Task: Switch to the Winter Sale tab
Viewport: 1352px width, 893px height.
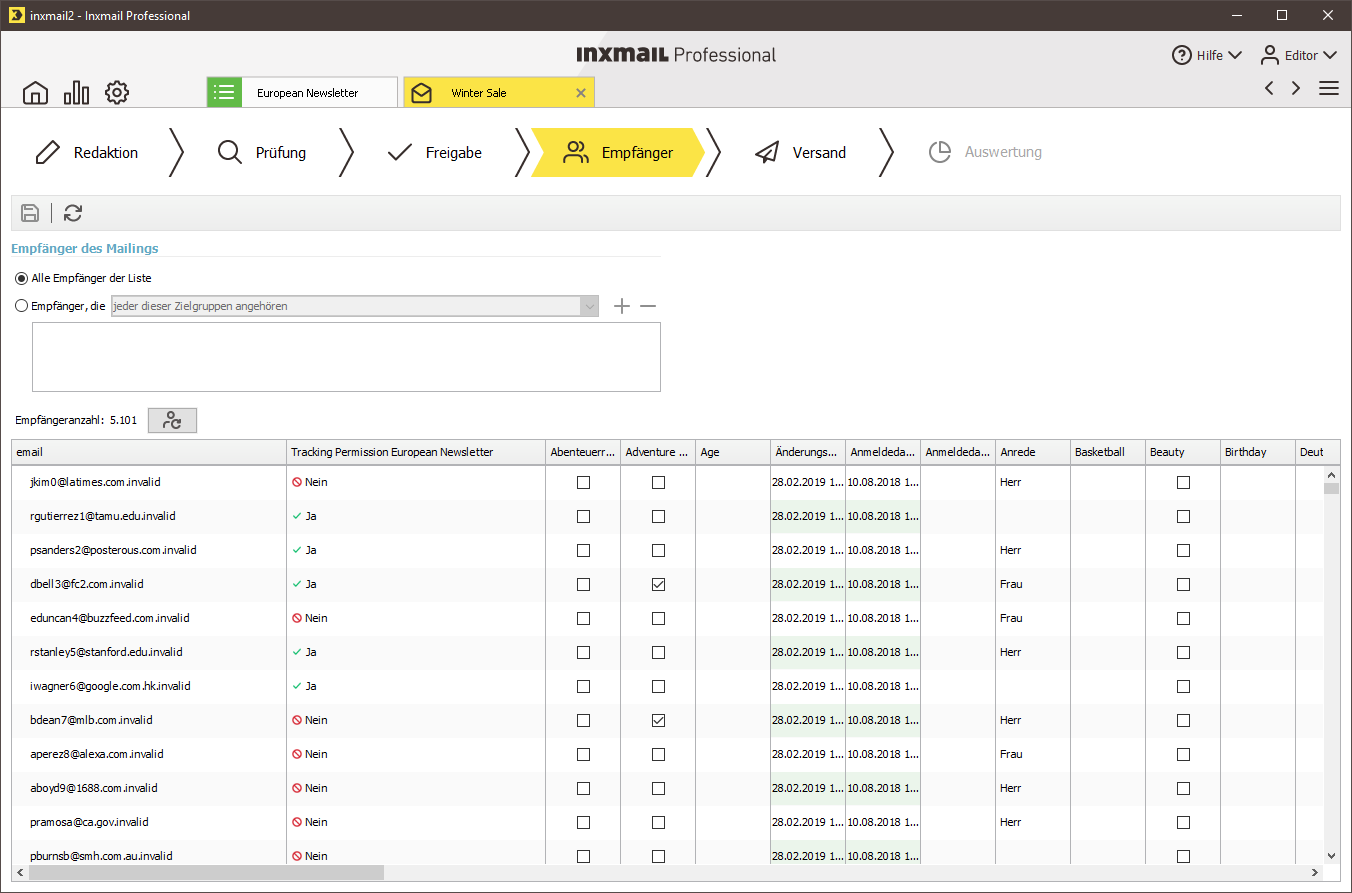Action: tap(499, 93)
